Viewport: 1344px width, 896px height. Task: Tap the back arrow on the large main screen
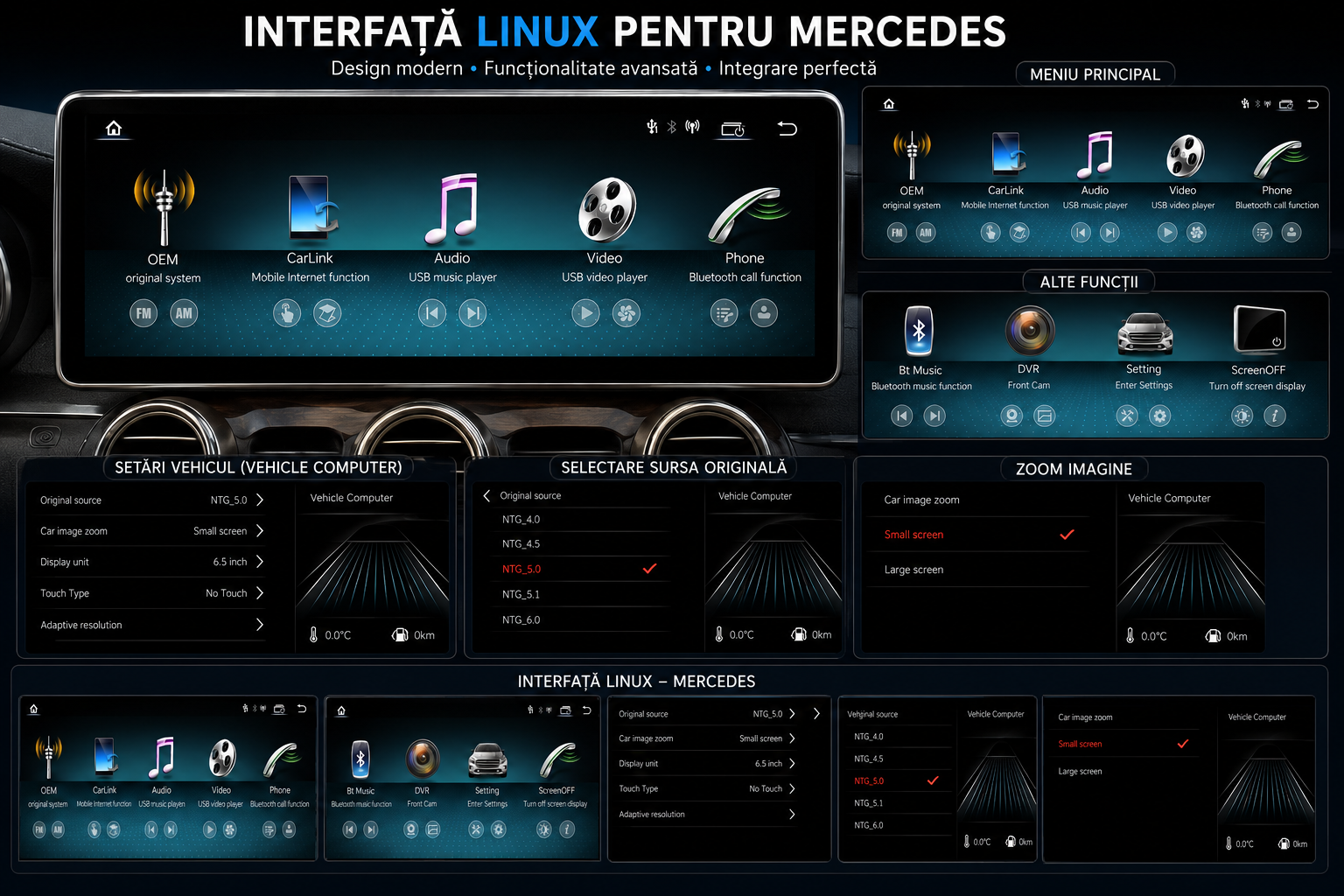[x=787, y=129]
